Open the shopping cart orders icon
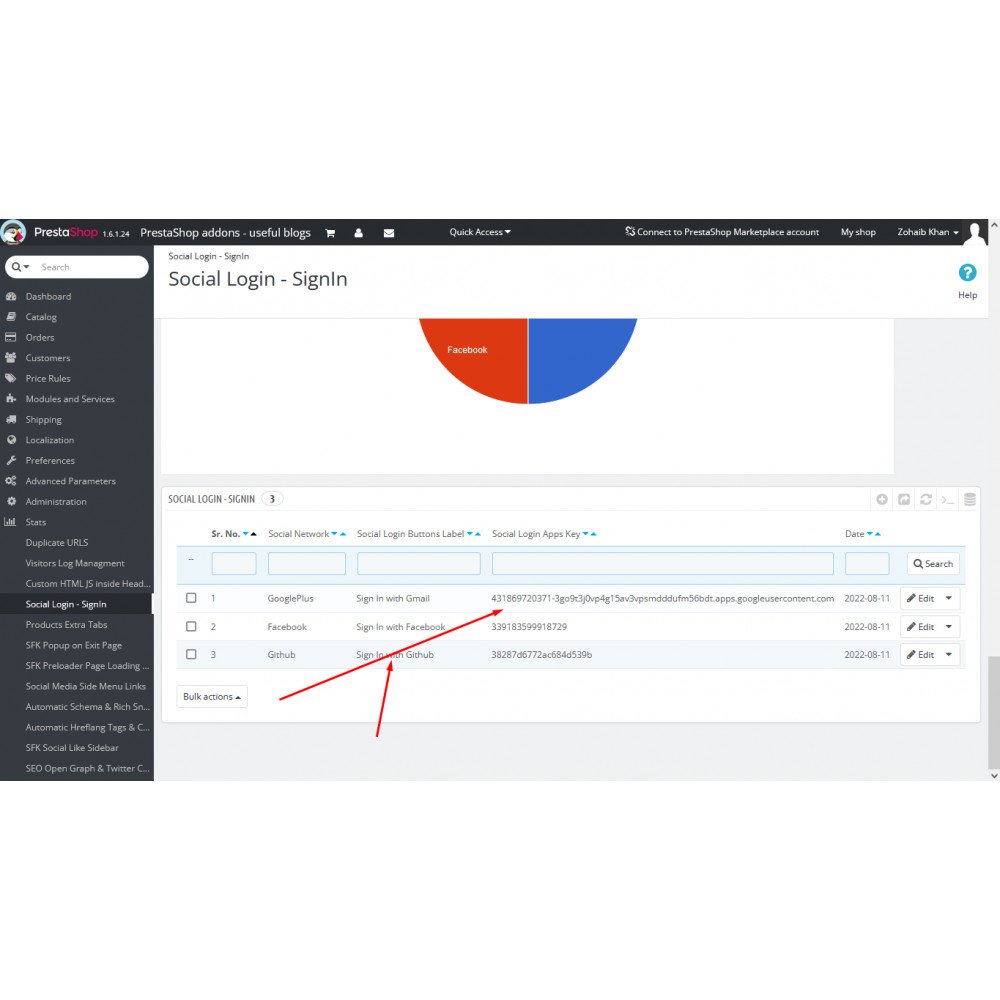 coord(330,233)
